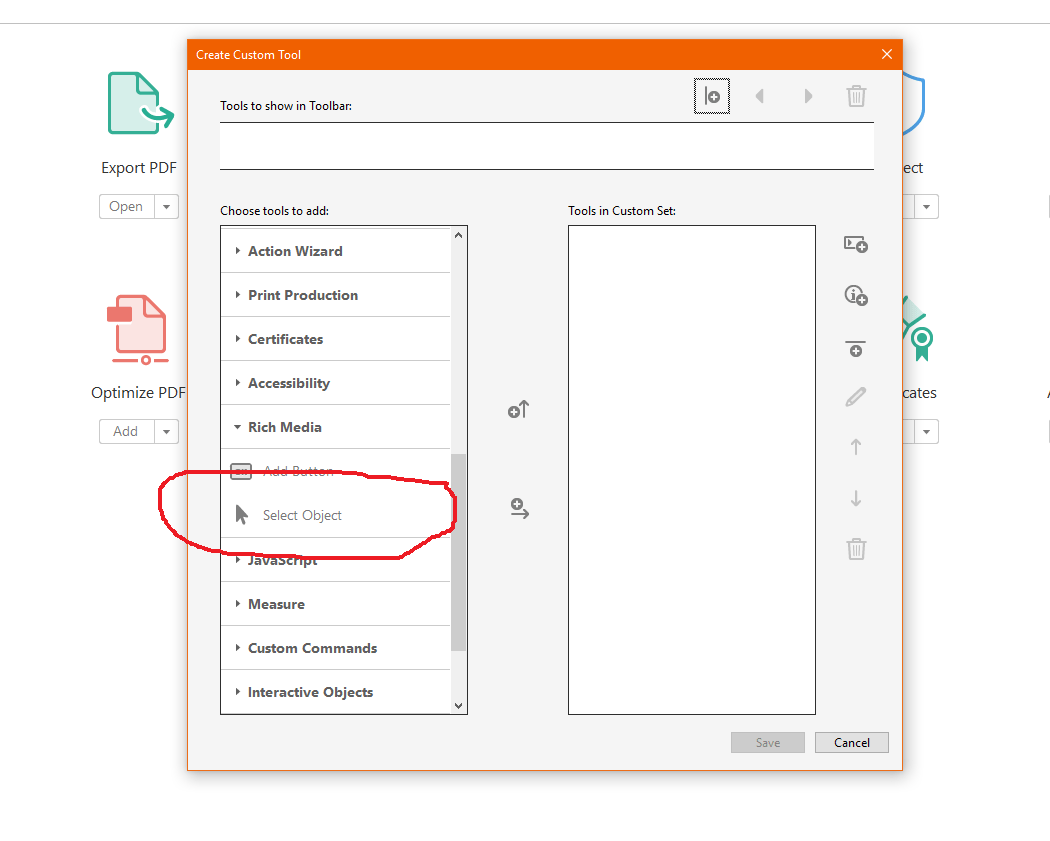Image resolution: width=1050 pixels, height=841 pixels.
Task: Click the toolbar trash delete icon
Action: tap(856, 96)
